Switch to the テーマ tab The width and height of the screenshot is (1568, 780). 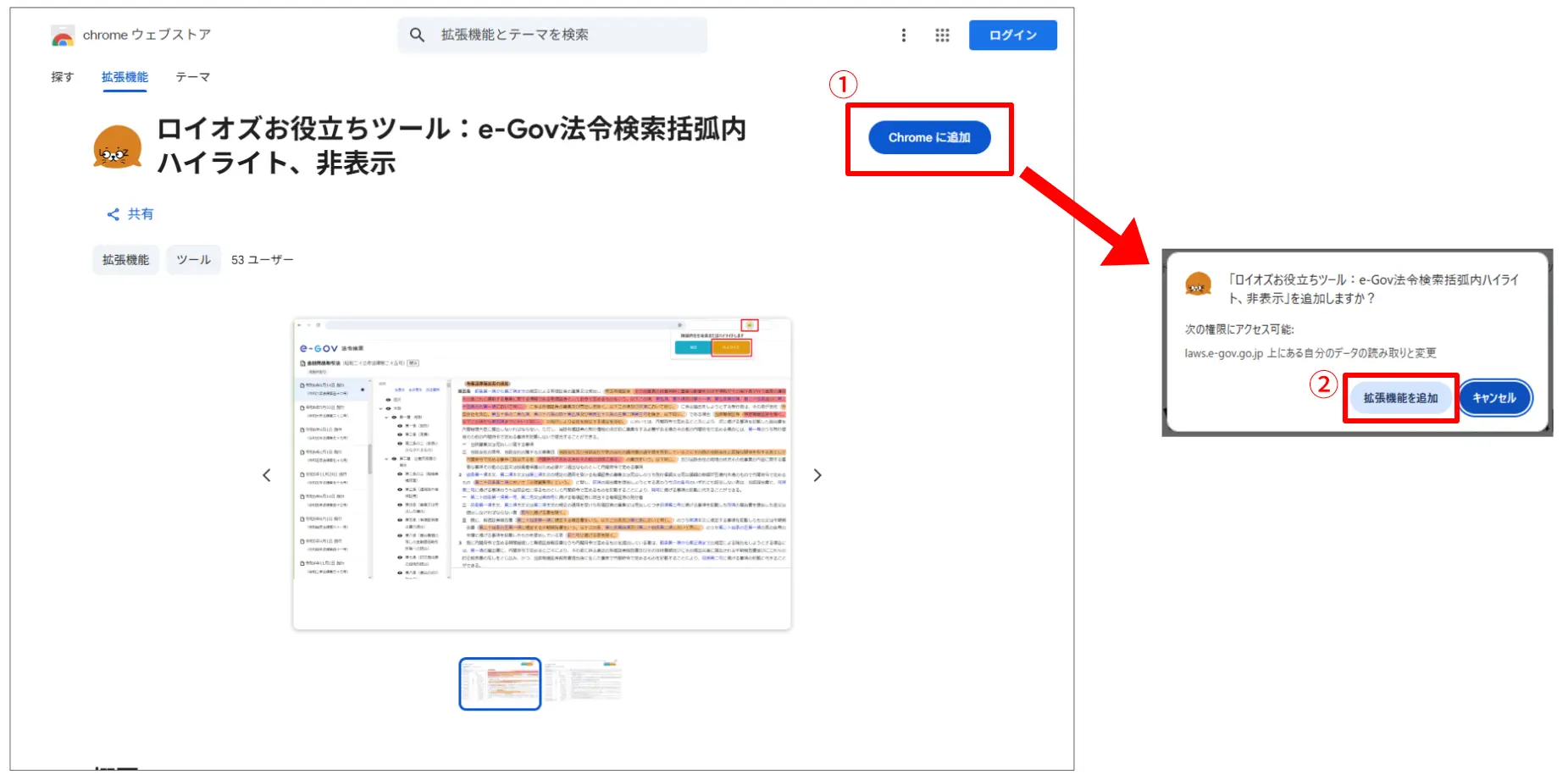(192, 77)
